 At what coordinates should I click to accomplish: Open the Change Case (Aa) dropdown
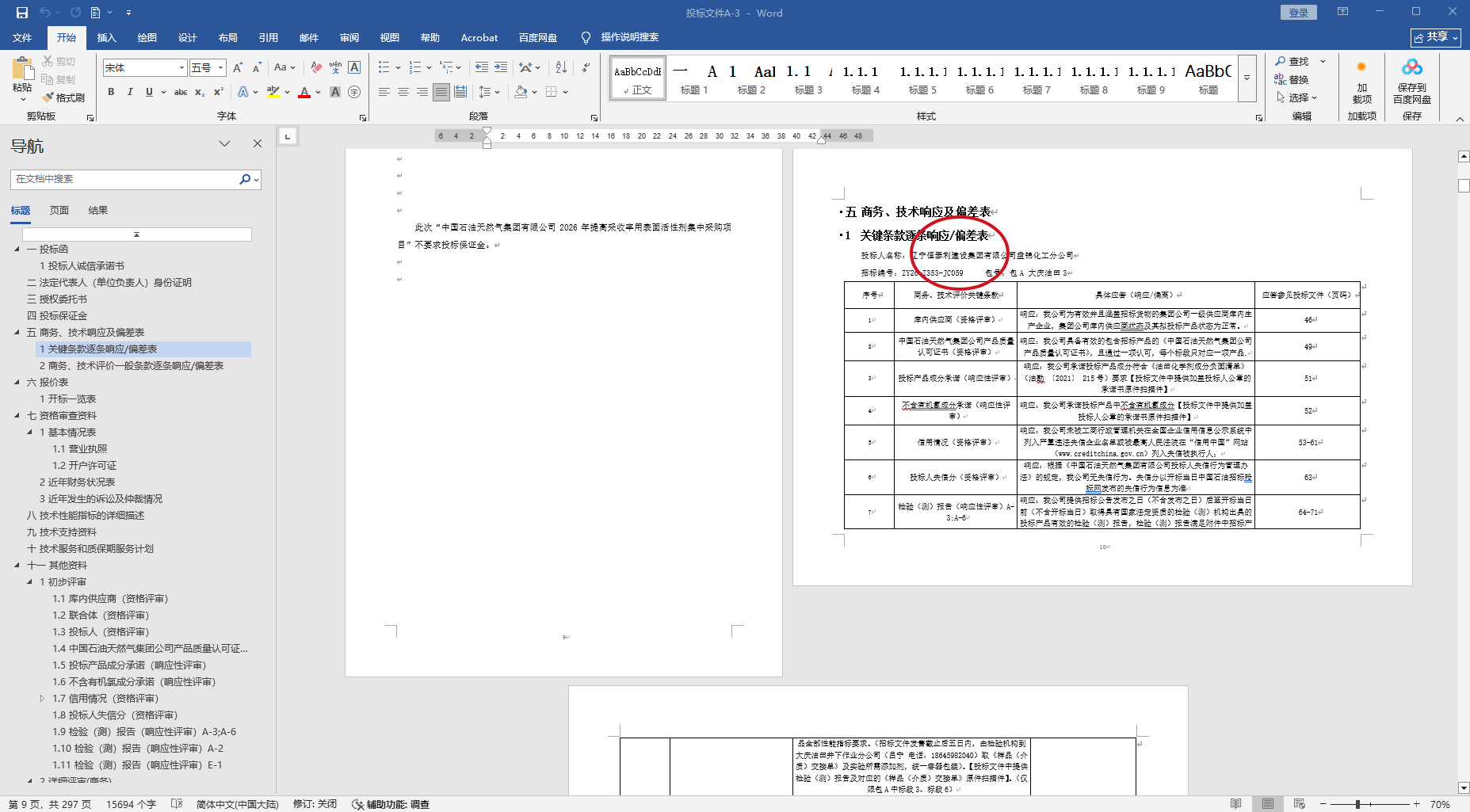pyautogui.click(x=284, y=67)
